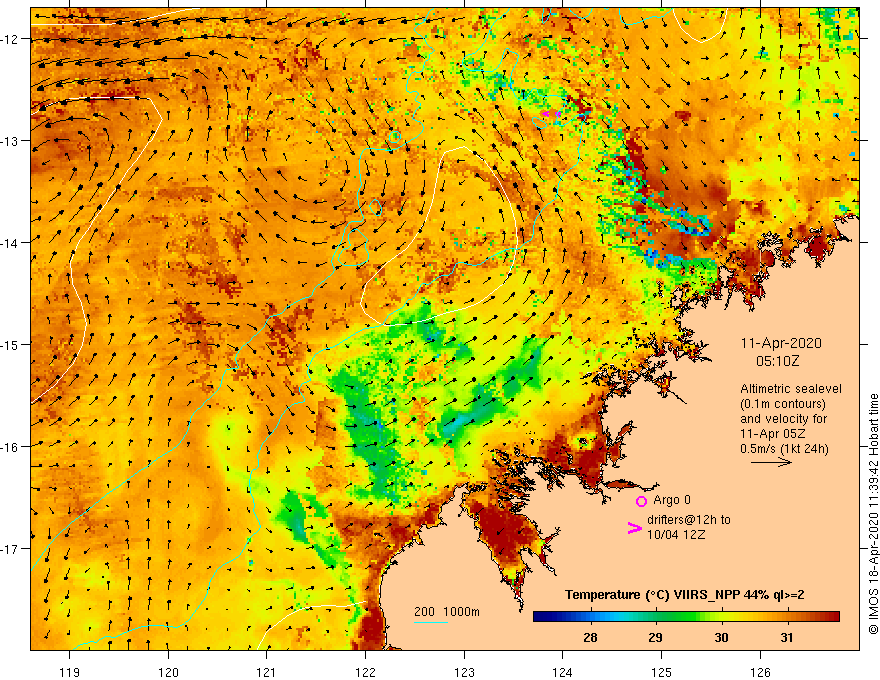Click the color bar label '28'
The width and height of the screenshot is (880, 680).
coord(590,637)
